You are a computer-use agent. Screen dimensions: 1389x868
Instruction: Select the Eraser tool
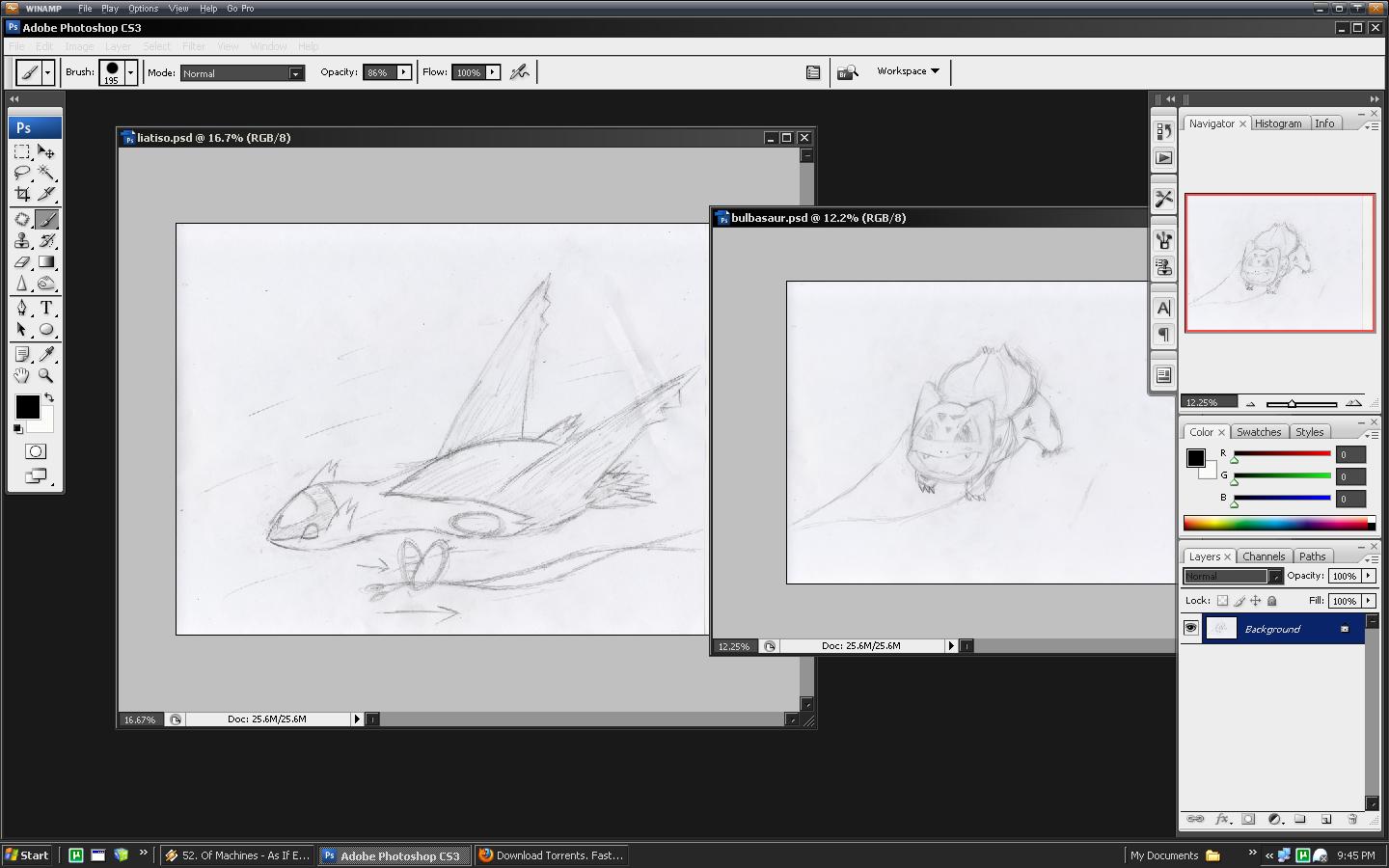22,261
